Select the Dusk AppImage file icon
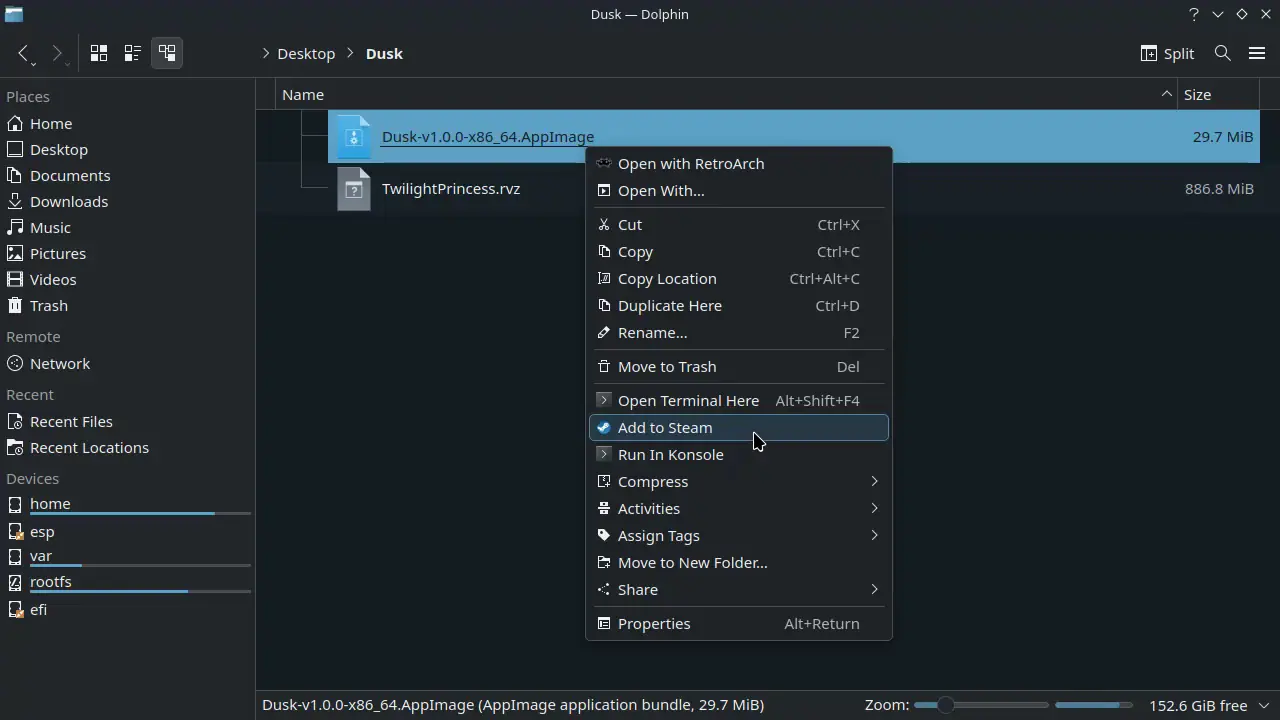Screen dimensions: 1280x720 [354, 136]
